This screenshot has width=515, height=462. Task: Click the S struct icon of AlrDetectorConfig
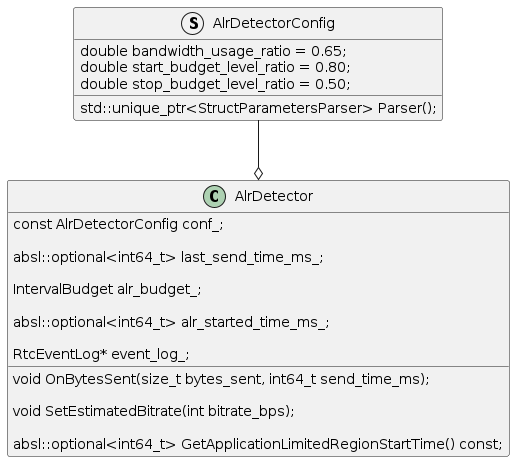pyautogui.click(x=192, y=23)
